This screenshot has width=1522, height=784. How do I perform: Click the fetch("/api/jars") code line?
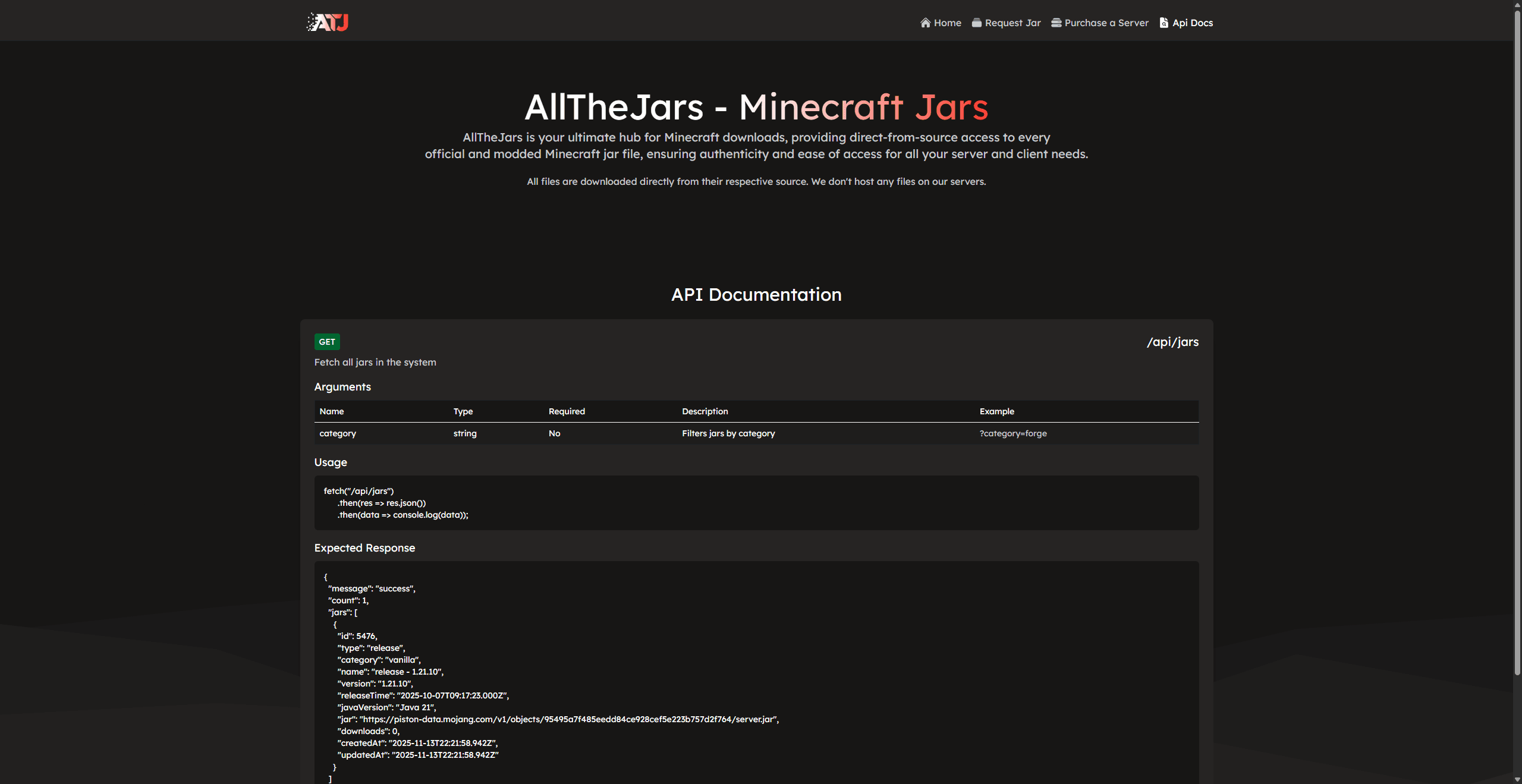[x=359, y=491]
